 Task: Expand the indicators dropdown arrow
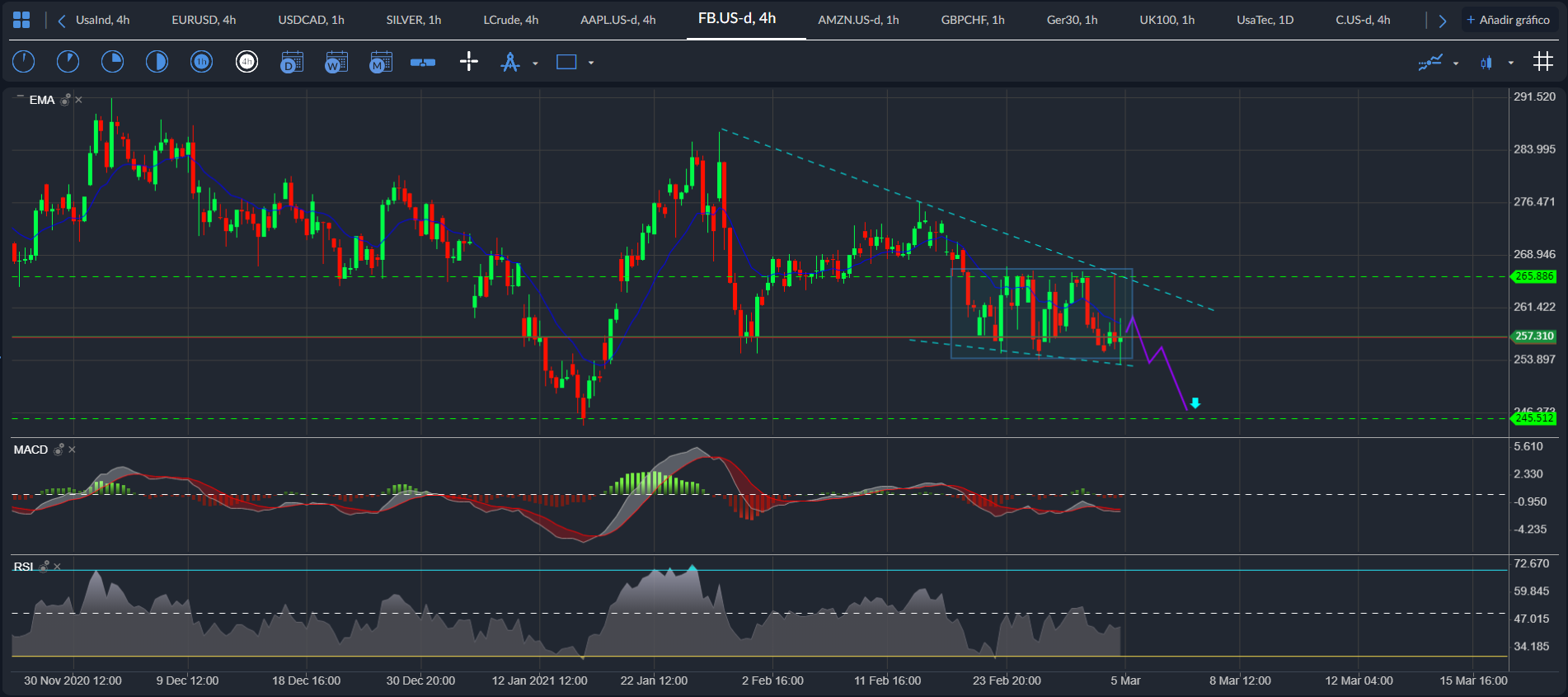coord(1456,63)
